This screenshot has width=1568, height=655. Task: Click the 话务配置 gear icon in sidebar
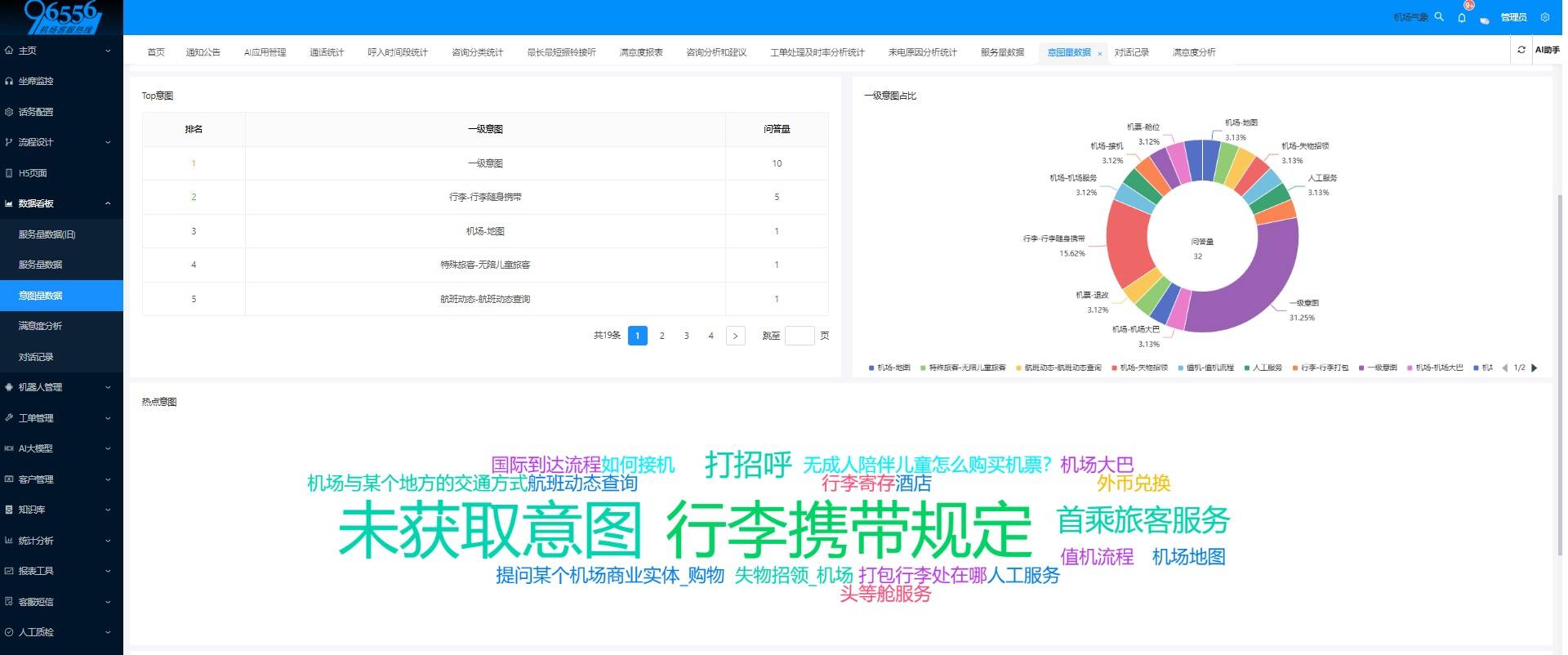[x=9, y=112]
